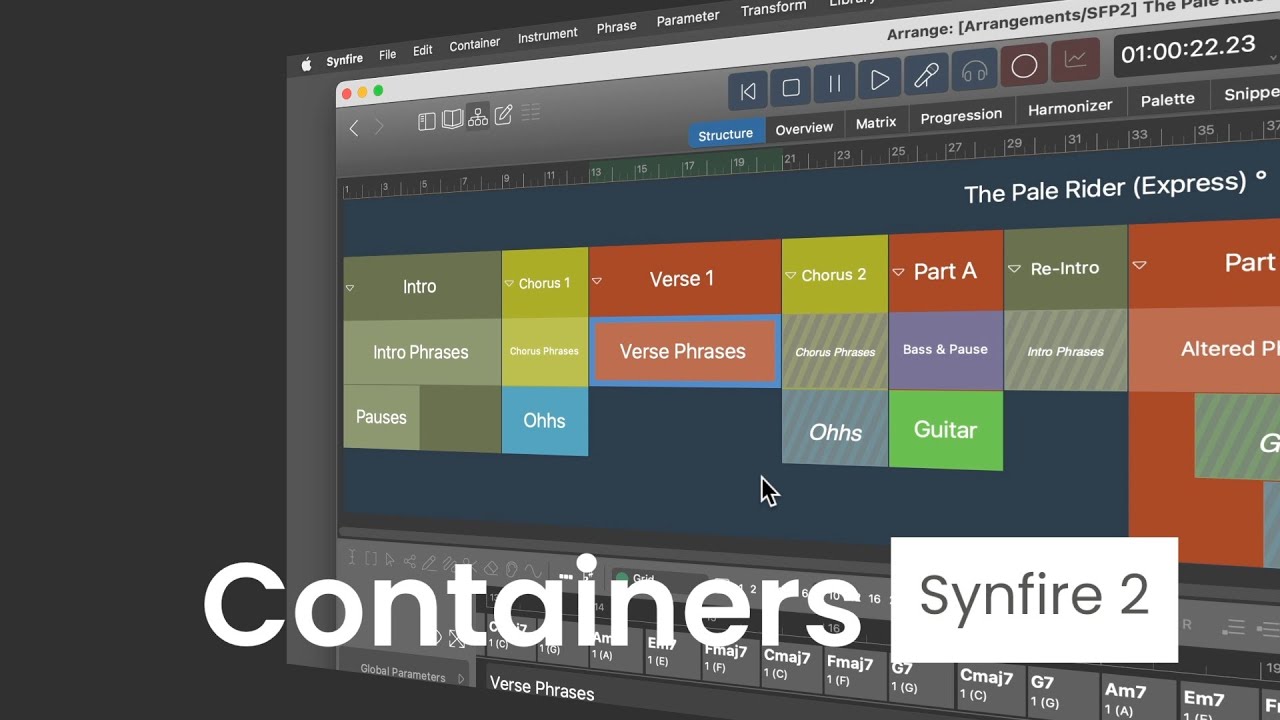
Task: Select the selected Verse Phrases container block
Action: pos(683,351)
